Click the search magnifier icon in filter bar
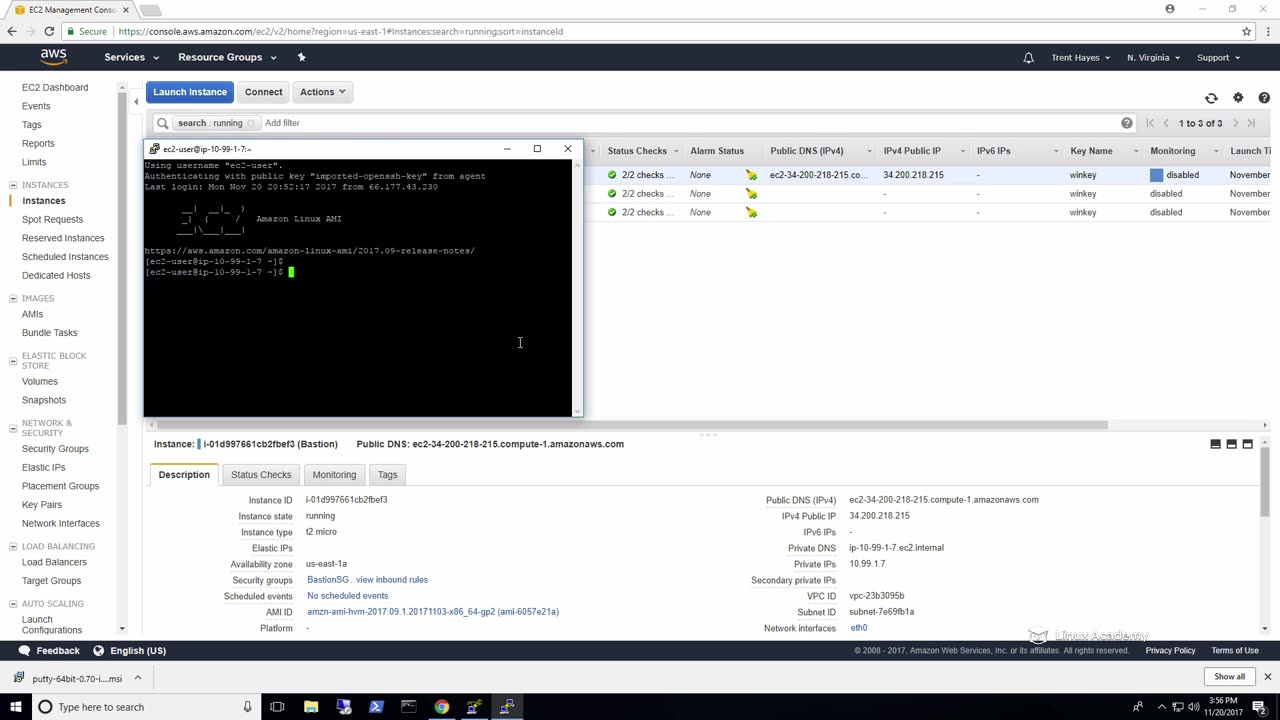This screenshot has height=720, width=1280. [x=162, y=123]
